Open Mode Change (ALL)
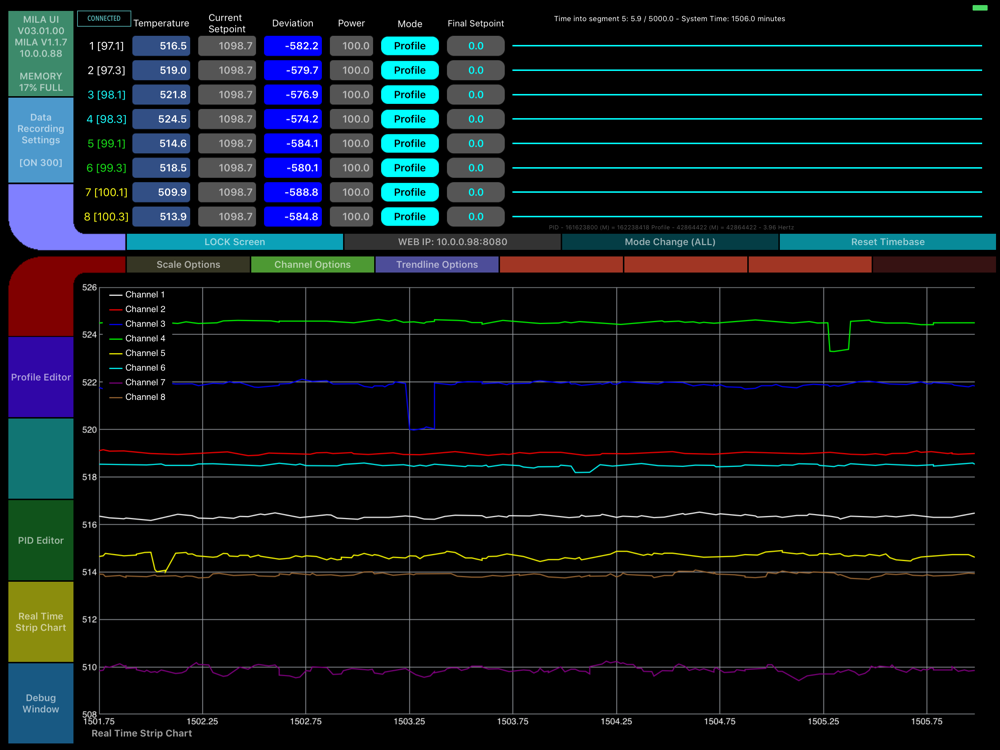This screenshot has height=750, width=1000. (x=670, y=242)
